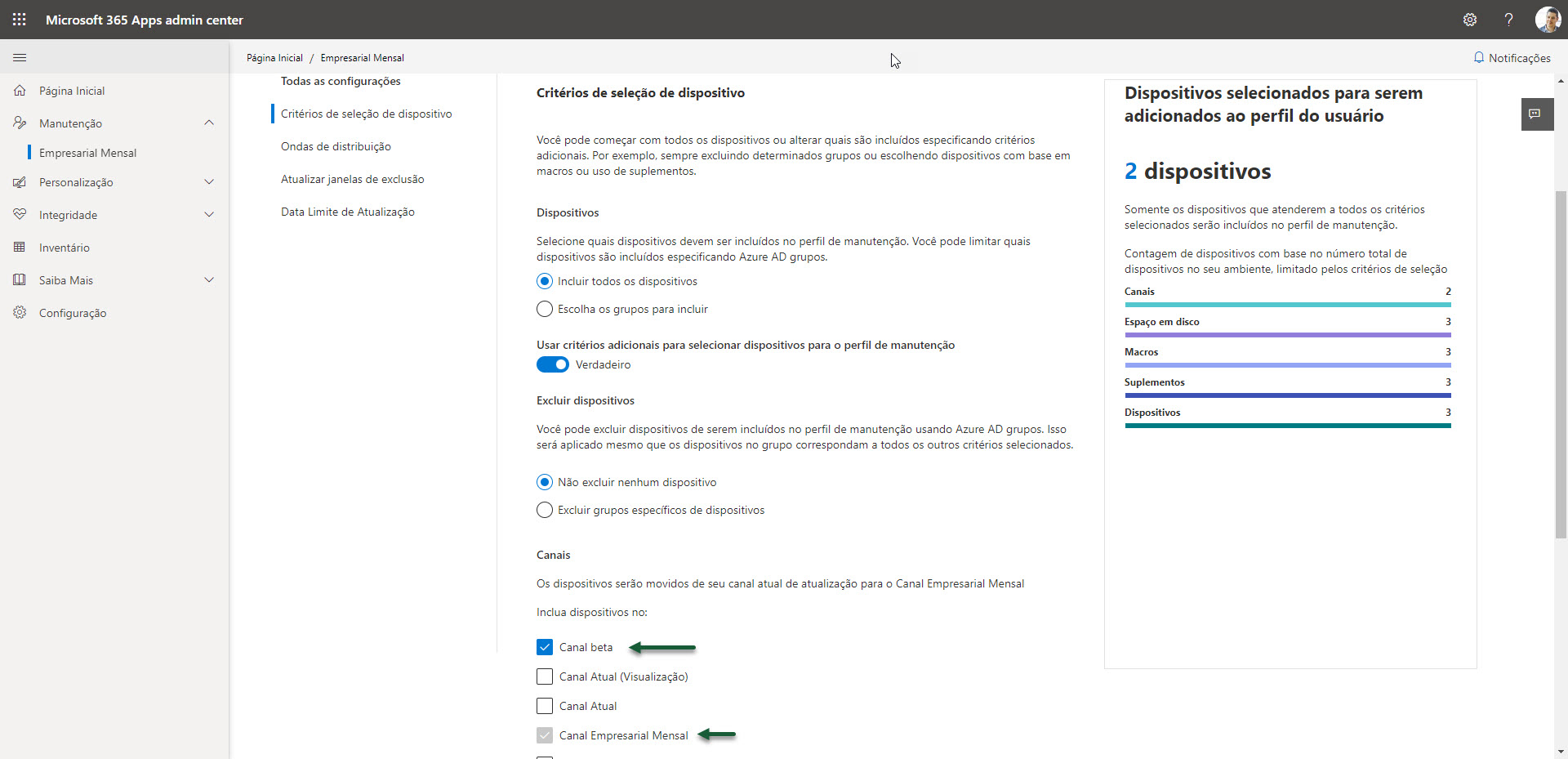The height and width of the screenshot is (759, 1568).
Task: Open Data Limite de Atualização tab
Action: [x=348, y=212]
